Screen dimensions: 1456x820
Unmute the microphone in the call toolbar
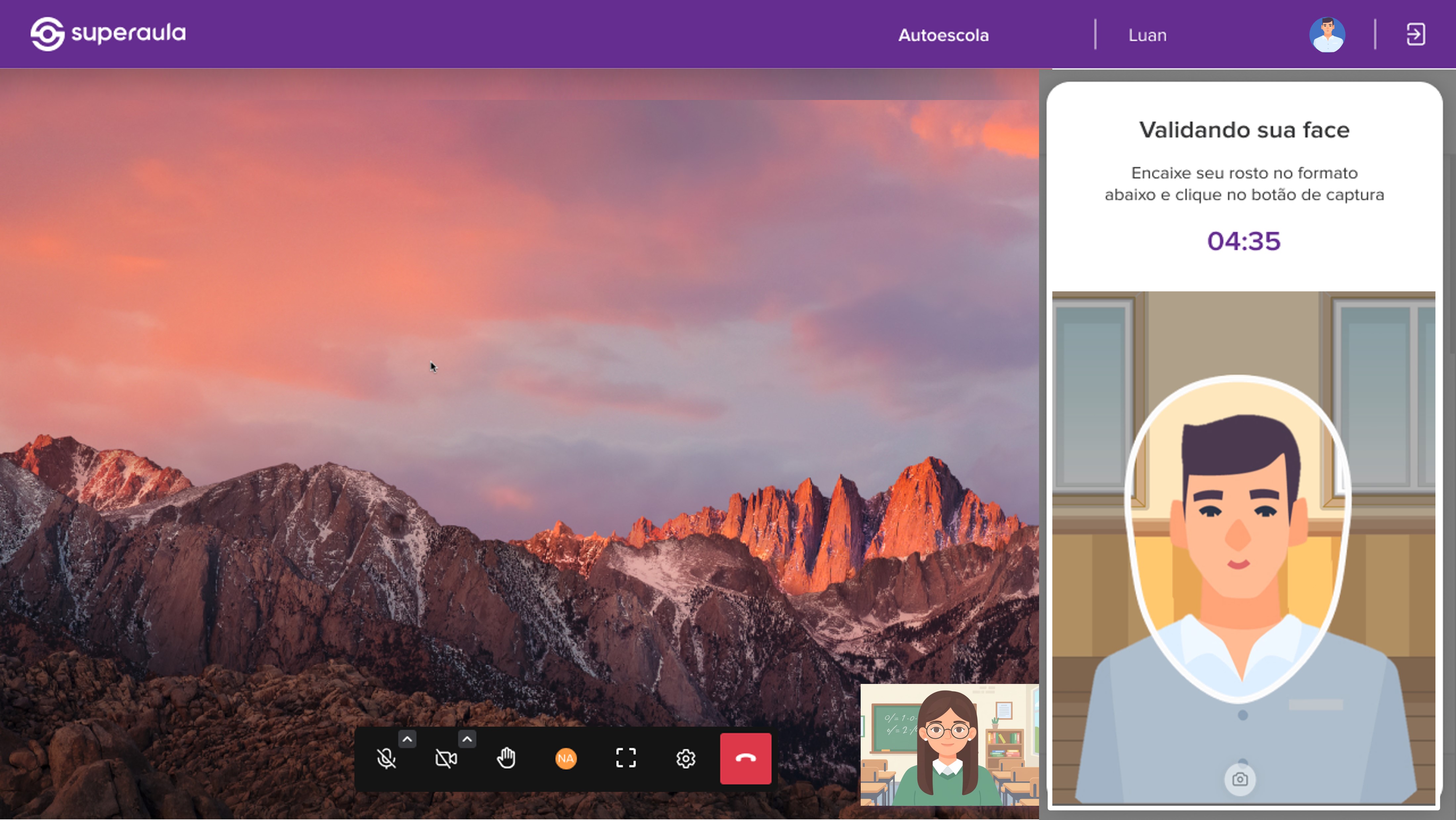pos(386,759)
